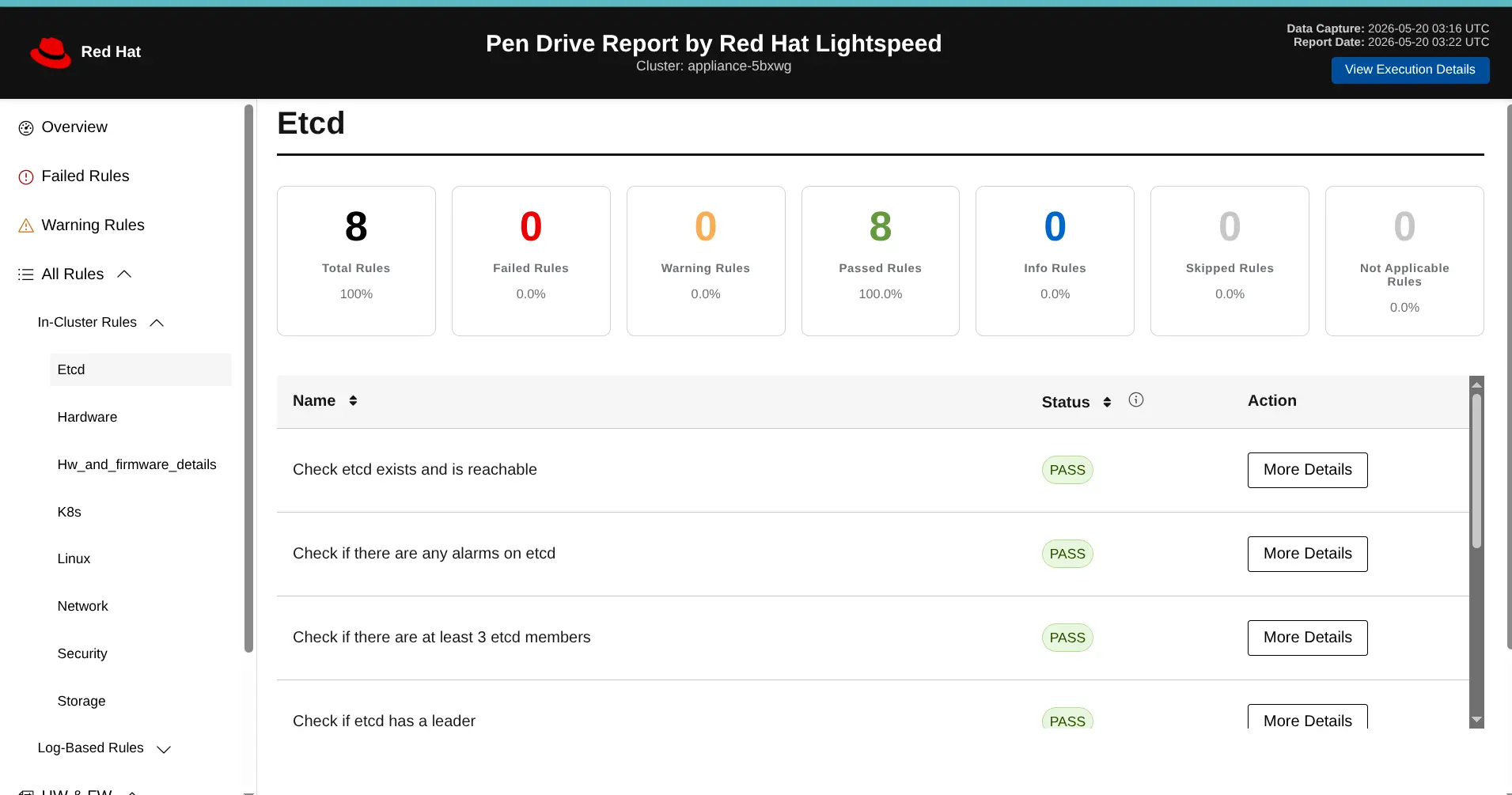
Task: Click 'Check if there are any alarms on etcd'
Action: (424, 554)
